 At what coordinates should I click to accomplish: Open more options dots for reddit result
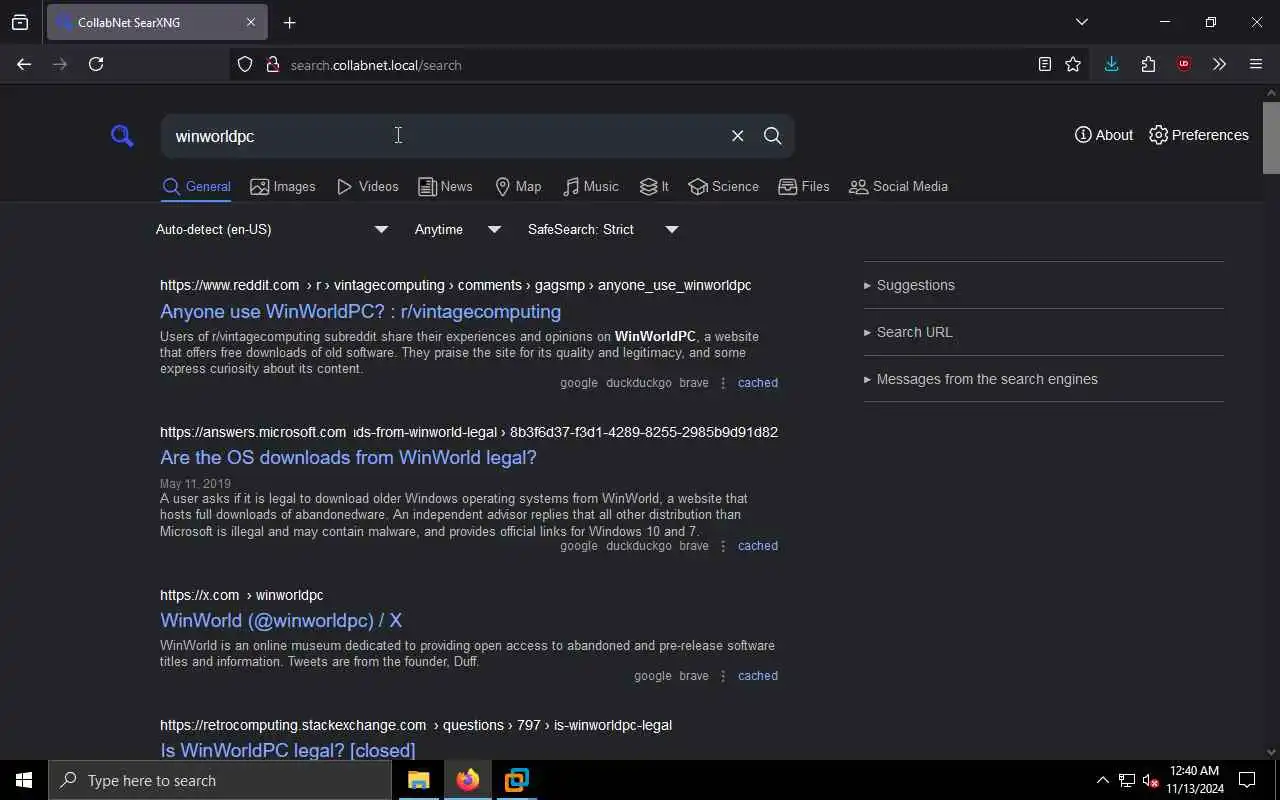click(723, 383)
